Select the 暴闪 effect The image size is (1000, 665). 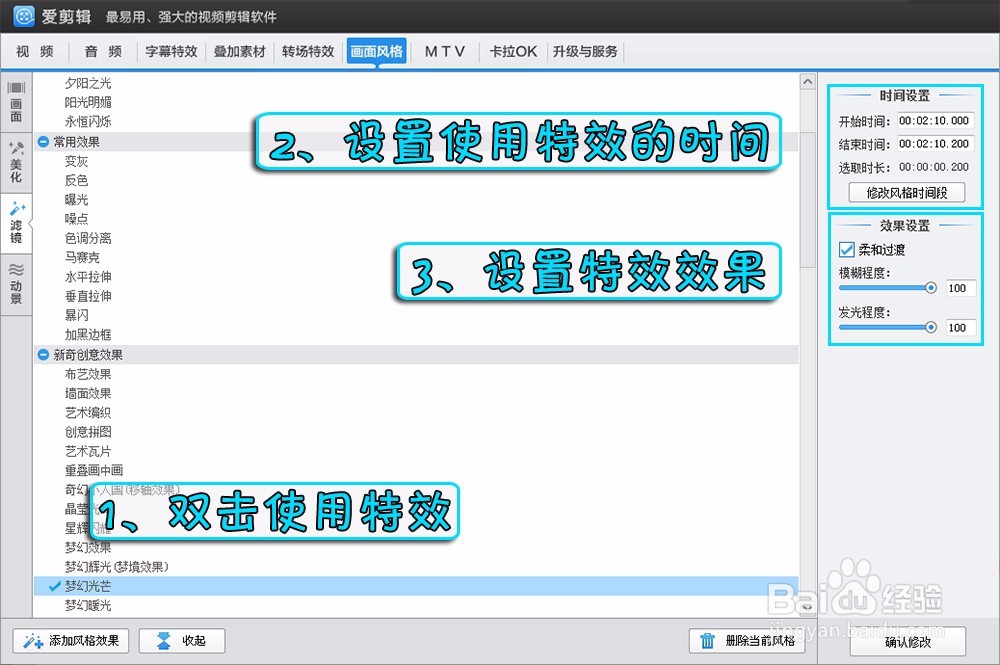point(77,315)
